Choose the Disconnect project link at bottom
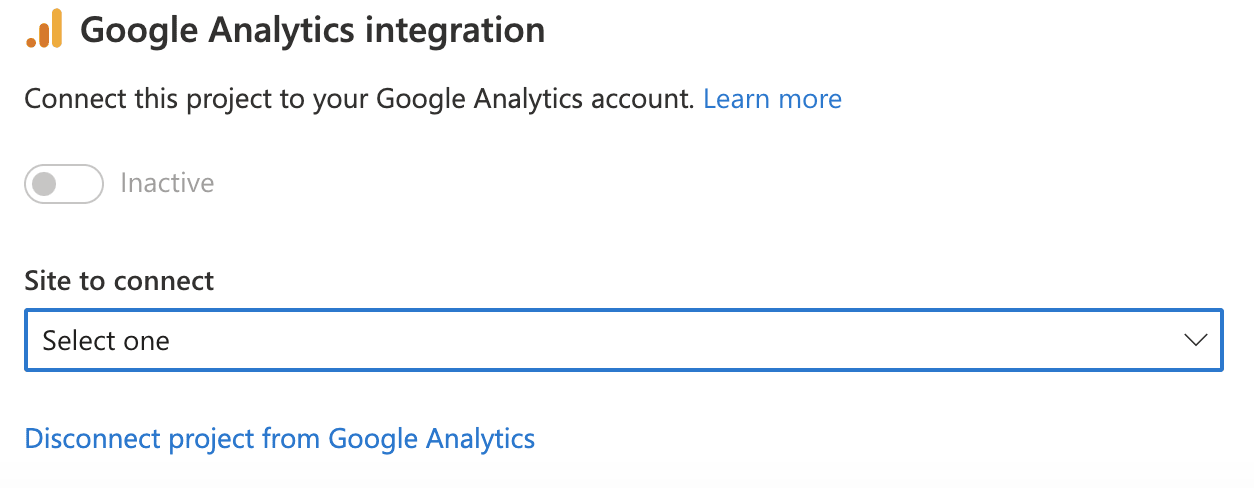The height and width of the screenshot is (488, 1254). [x=280, y=439]
